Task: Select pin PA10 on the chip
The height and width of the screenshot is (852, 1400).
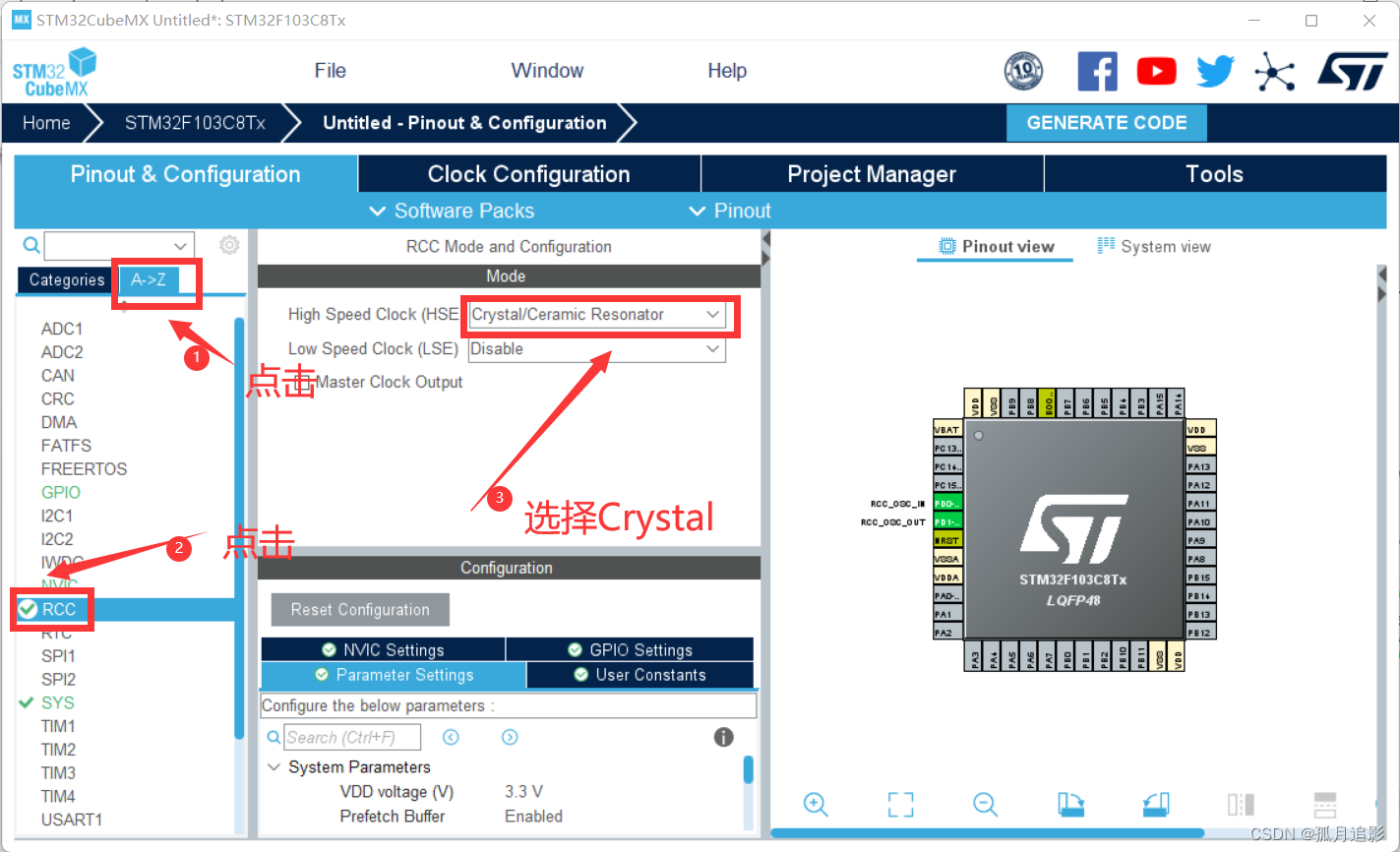Action: pyautogui.click(x=1201, y=521)
